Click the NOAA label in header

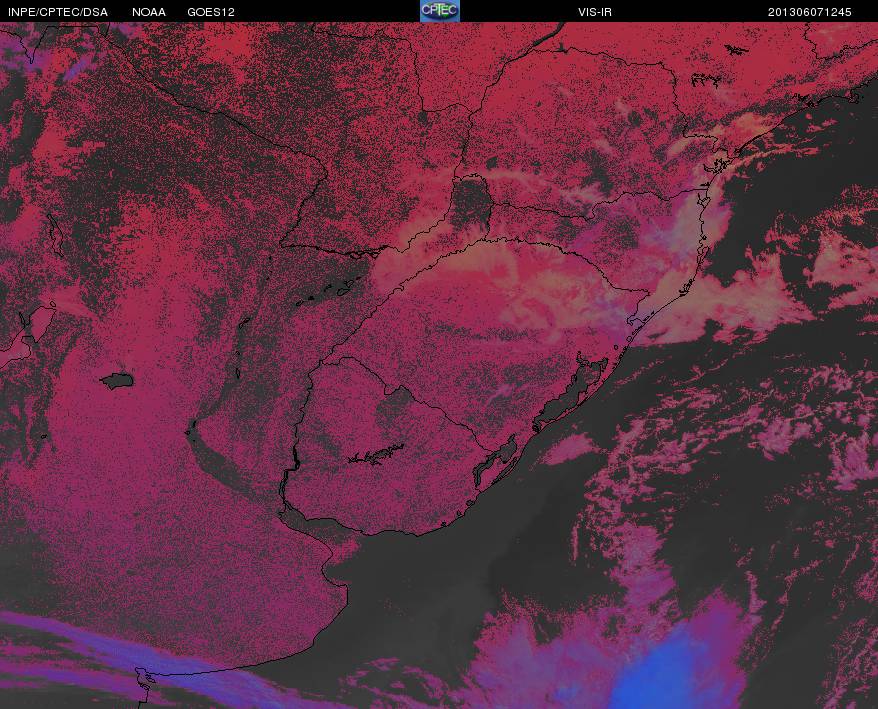pyautogui.click(x=149, y=12)
